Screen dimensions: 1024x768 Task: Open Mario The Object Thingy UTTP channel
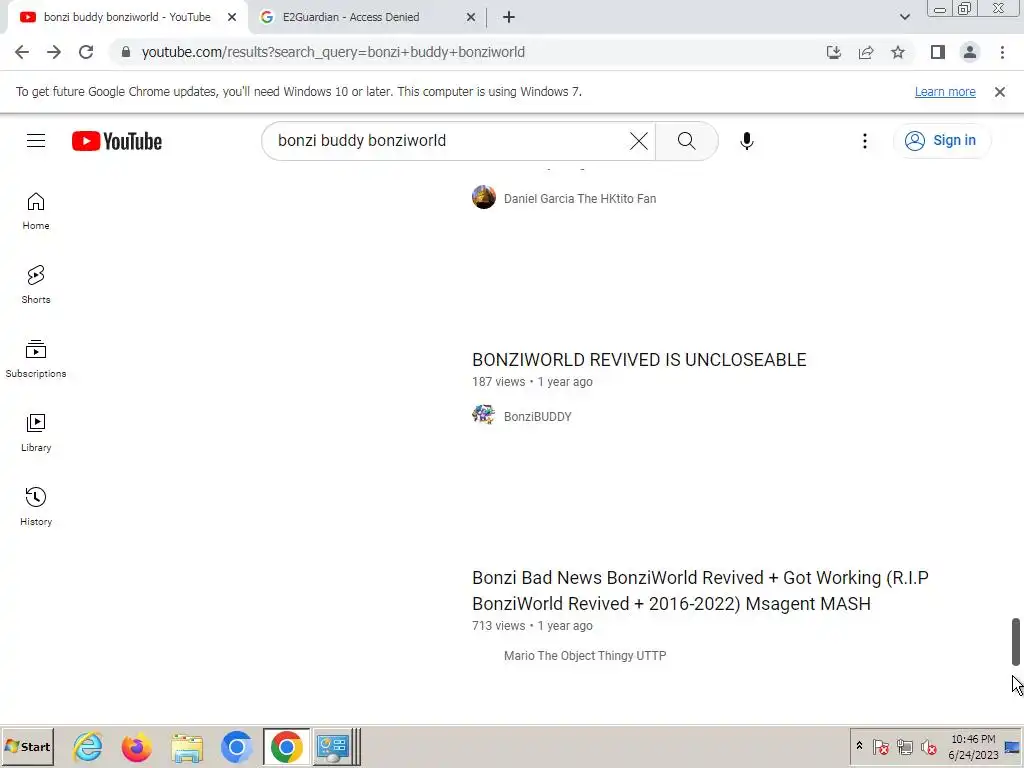pyautogui.click(x=585, y=656)
